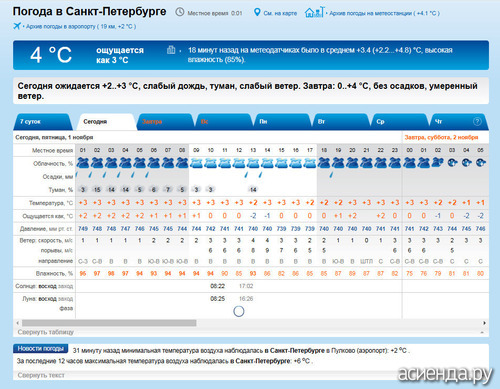
Task: Click the fog value 14 at hour 13
Action: click(253, 190)
